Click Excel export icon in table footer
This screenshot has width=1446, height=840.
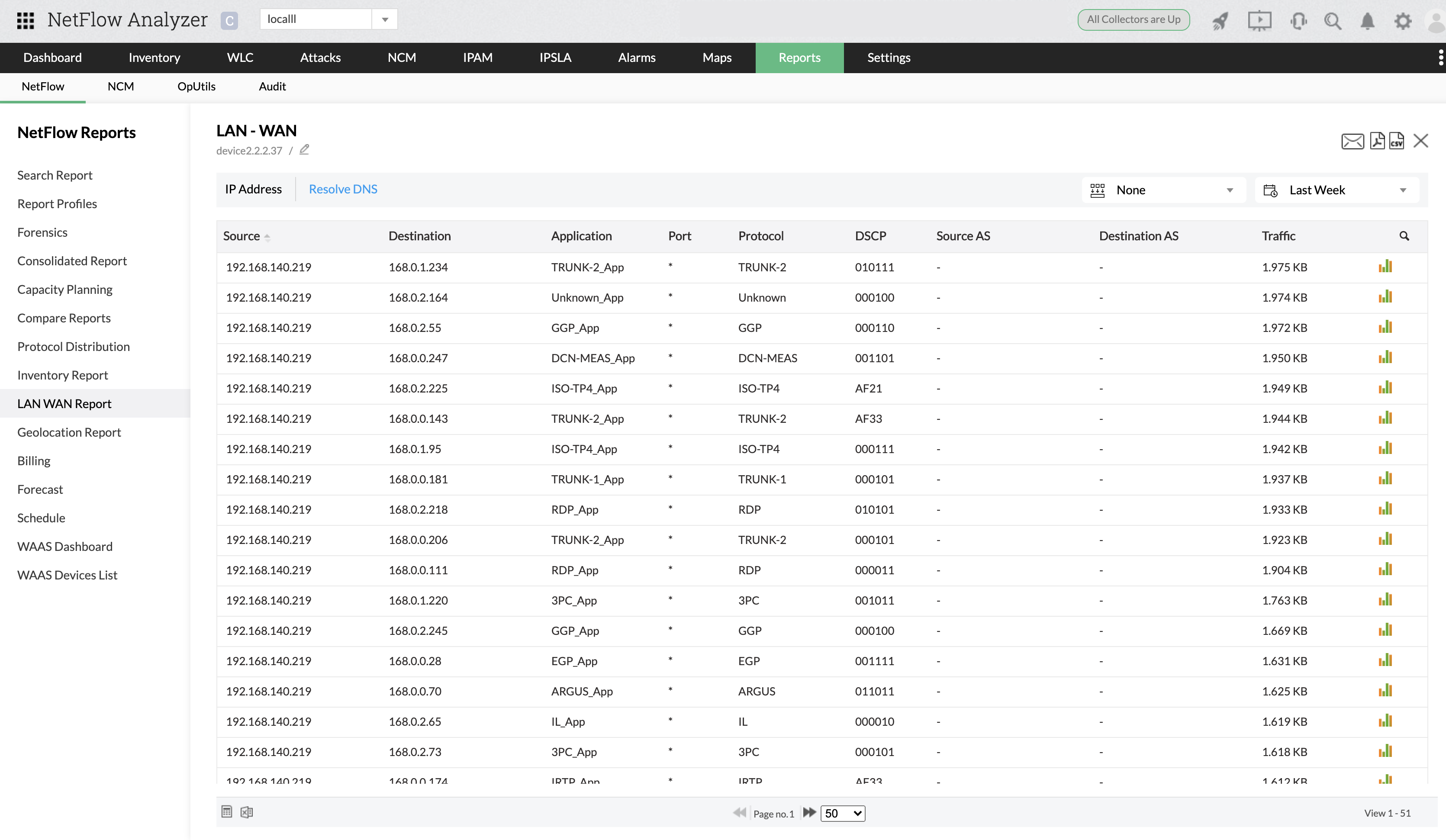[247, 812]
